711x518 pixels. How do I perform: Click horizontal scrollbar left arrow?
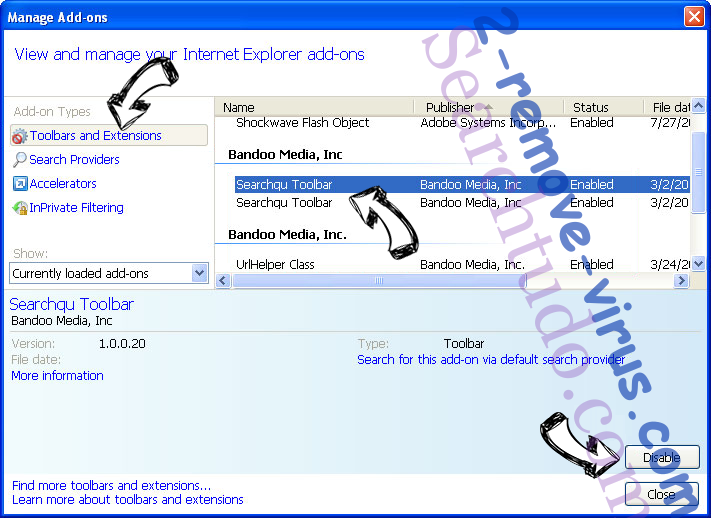tap(223, 280)
